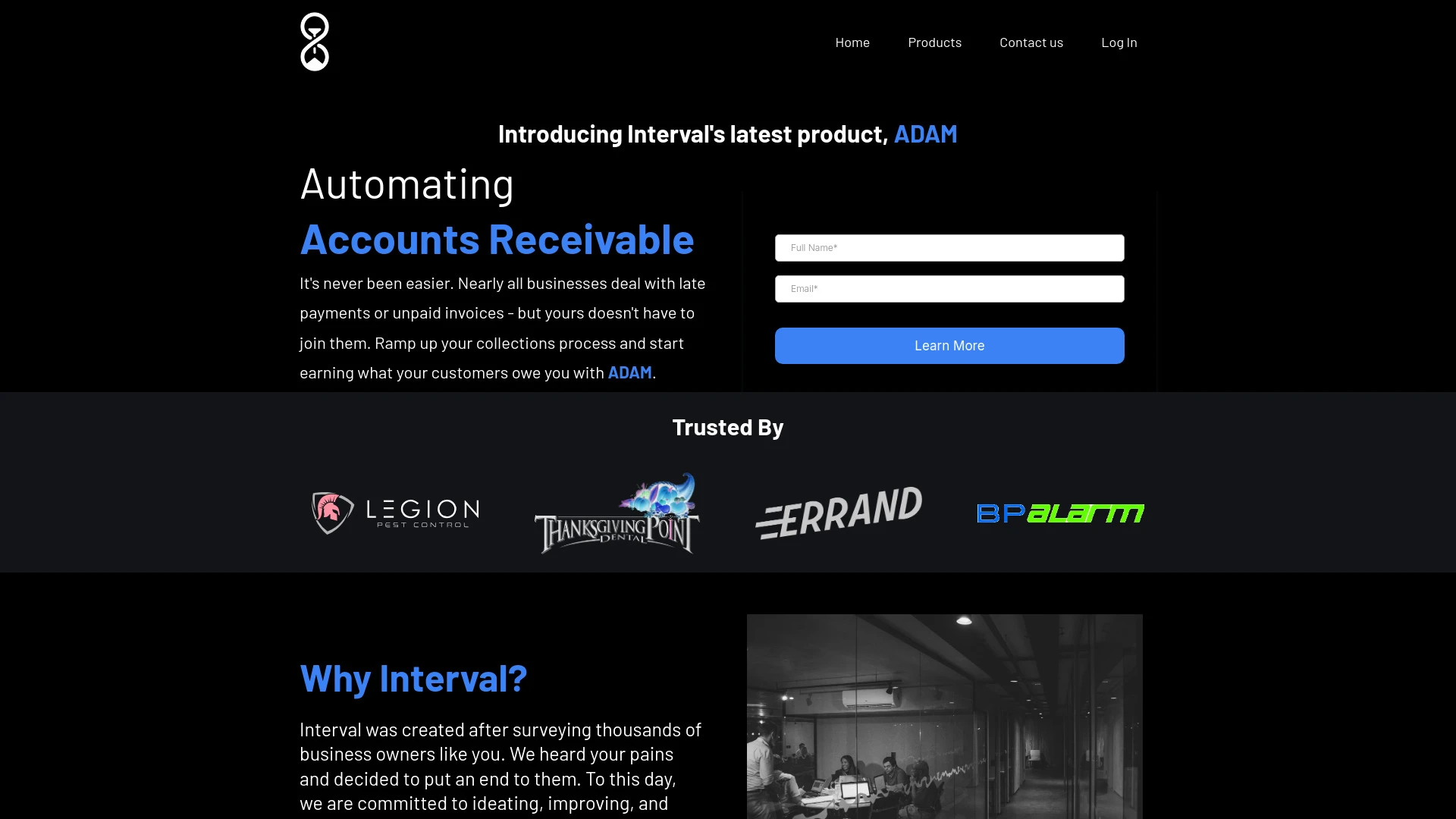Viewport: 1456px width, 819px height.
Task: Click the Legion Pest Control logo
Action: pos(395,513)
